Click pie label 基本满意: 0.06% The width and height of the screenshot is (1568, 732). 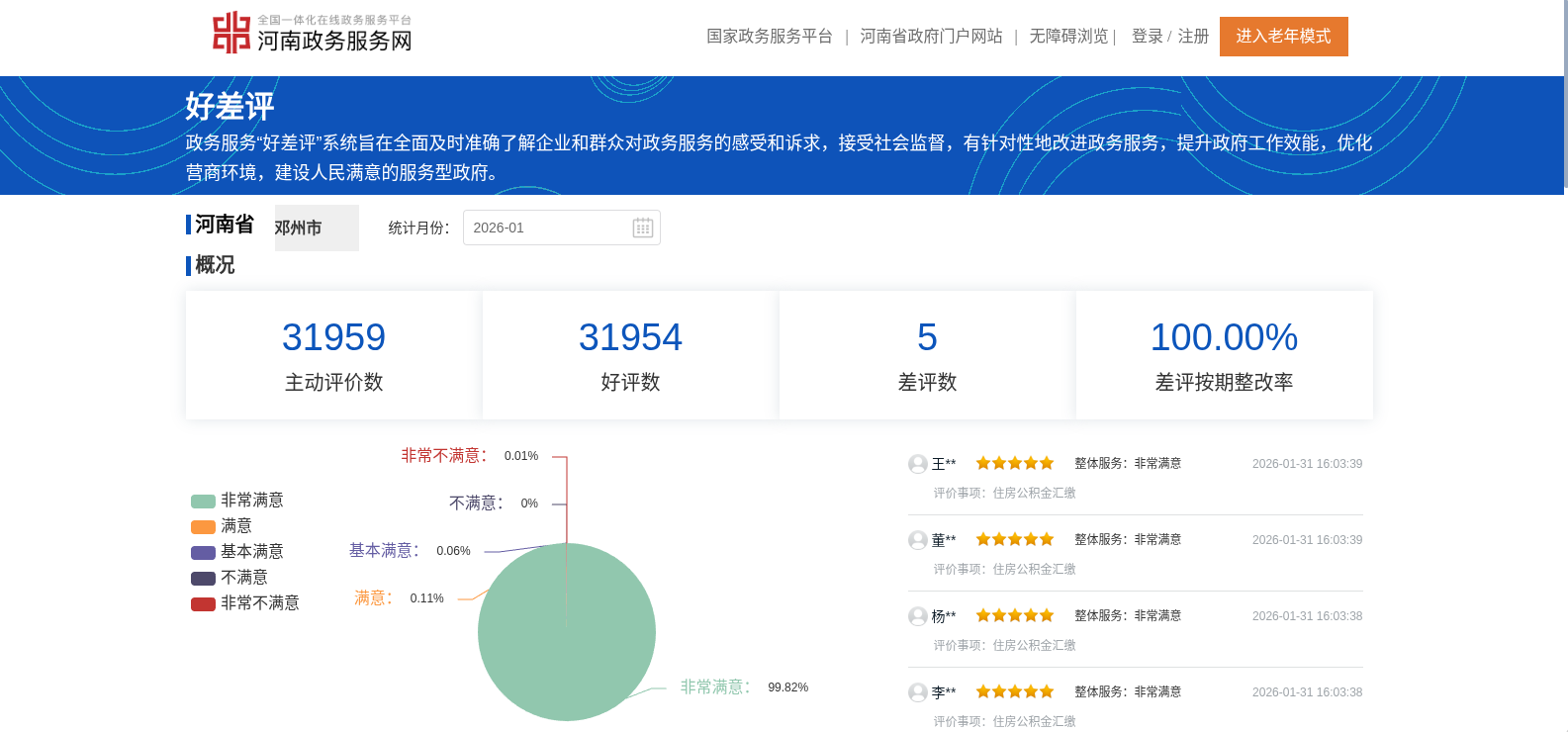410,550
